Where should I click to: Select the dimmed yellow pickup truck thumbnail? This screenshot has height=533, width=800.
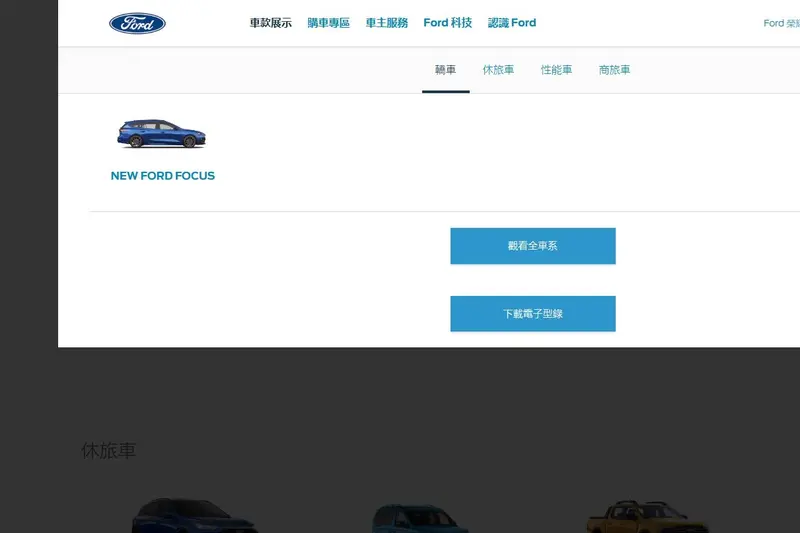click(647, 517)
